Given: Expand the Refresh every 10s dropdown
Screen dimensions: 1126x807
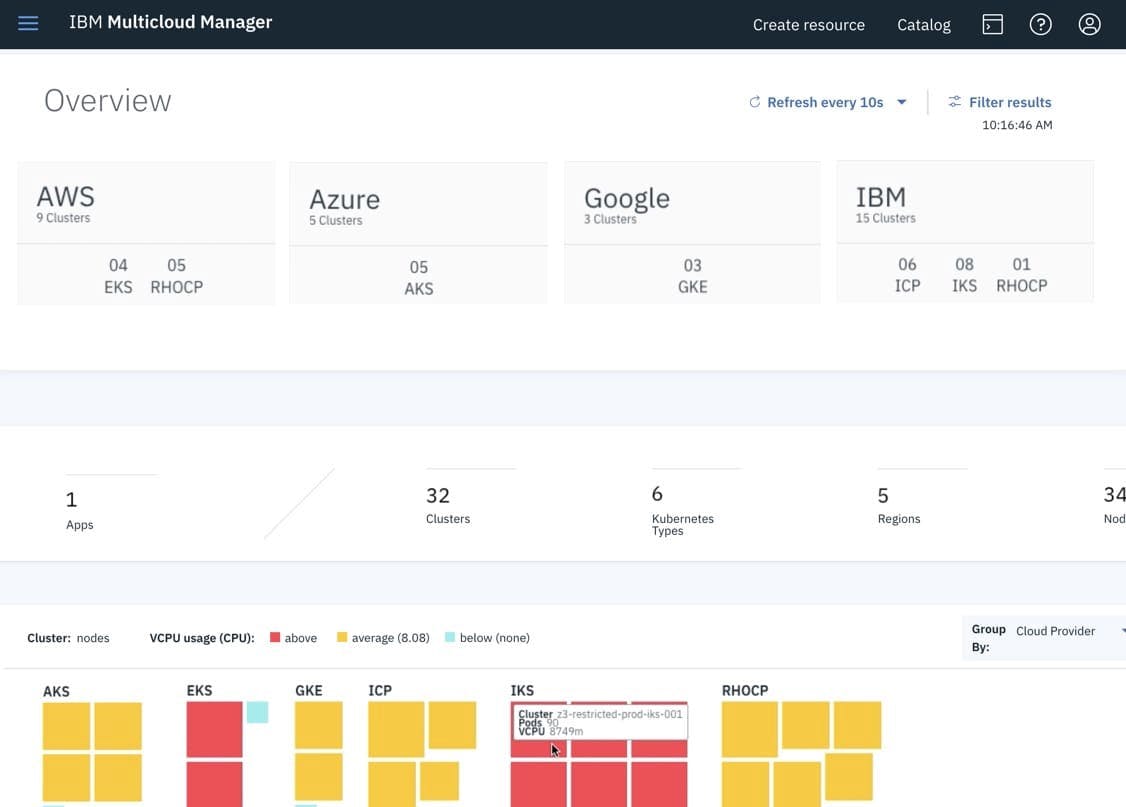Looking at the screenshot, I should pos(901,102).
